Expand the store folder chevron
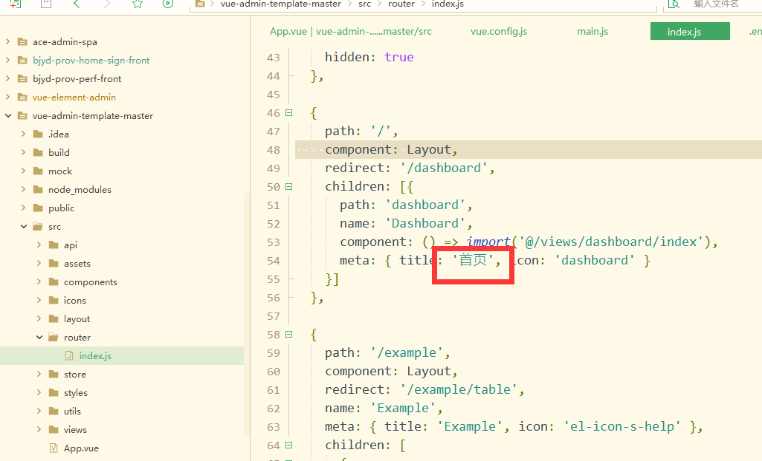The image size is (762, 461). point(39,374)
